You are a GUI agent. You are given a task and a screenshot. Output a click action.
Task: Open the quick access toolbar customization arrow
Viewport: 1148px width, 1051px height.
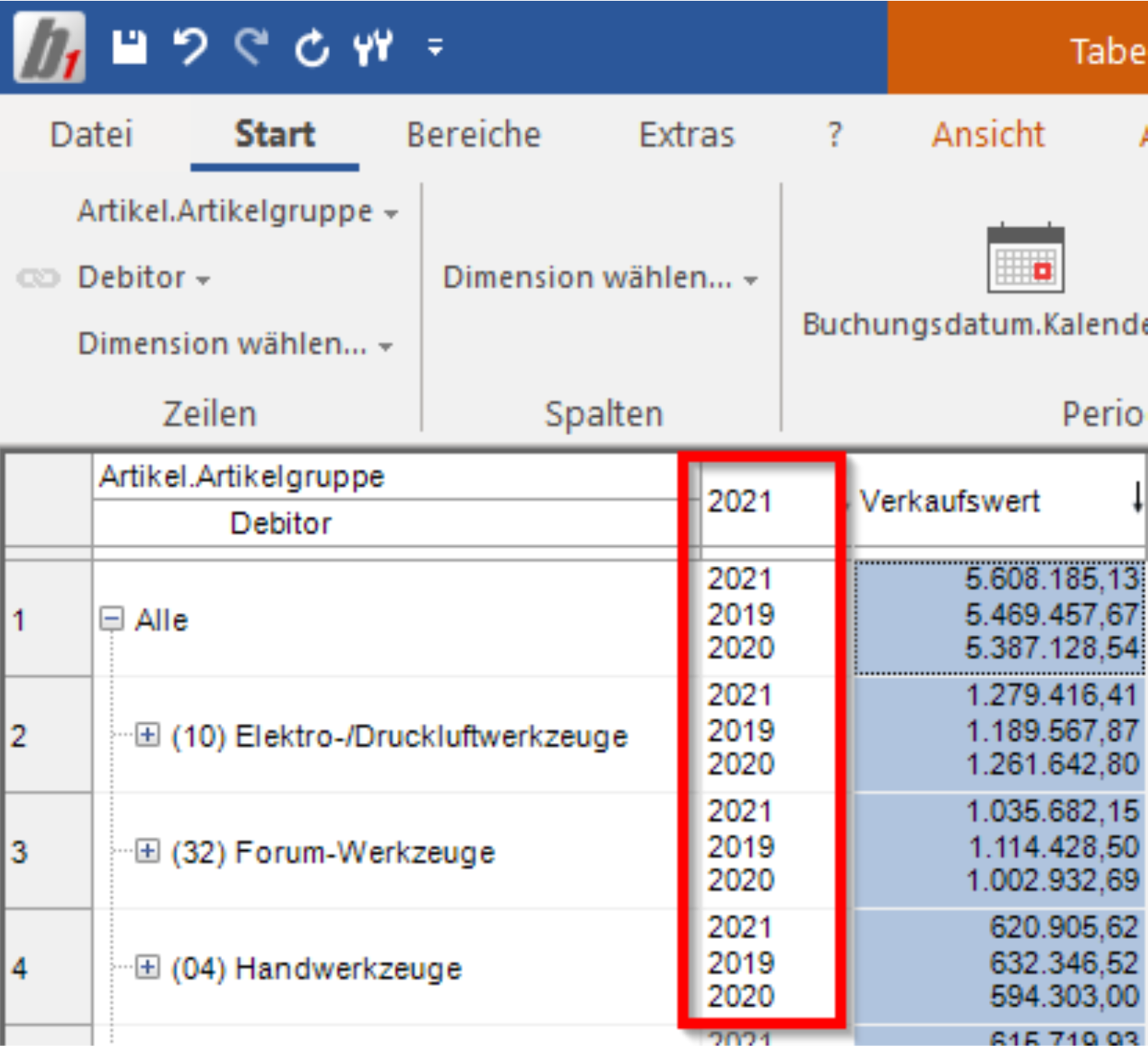tap(435, 47)
